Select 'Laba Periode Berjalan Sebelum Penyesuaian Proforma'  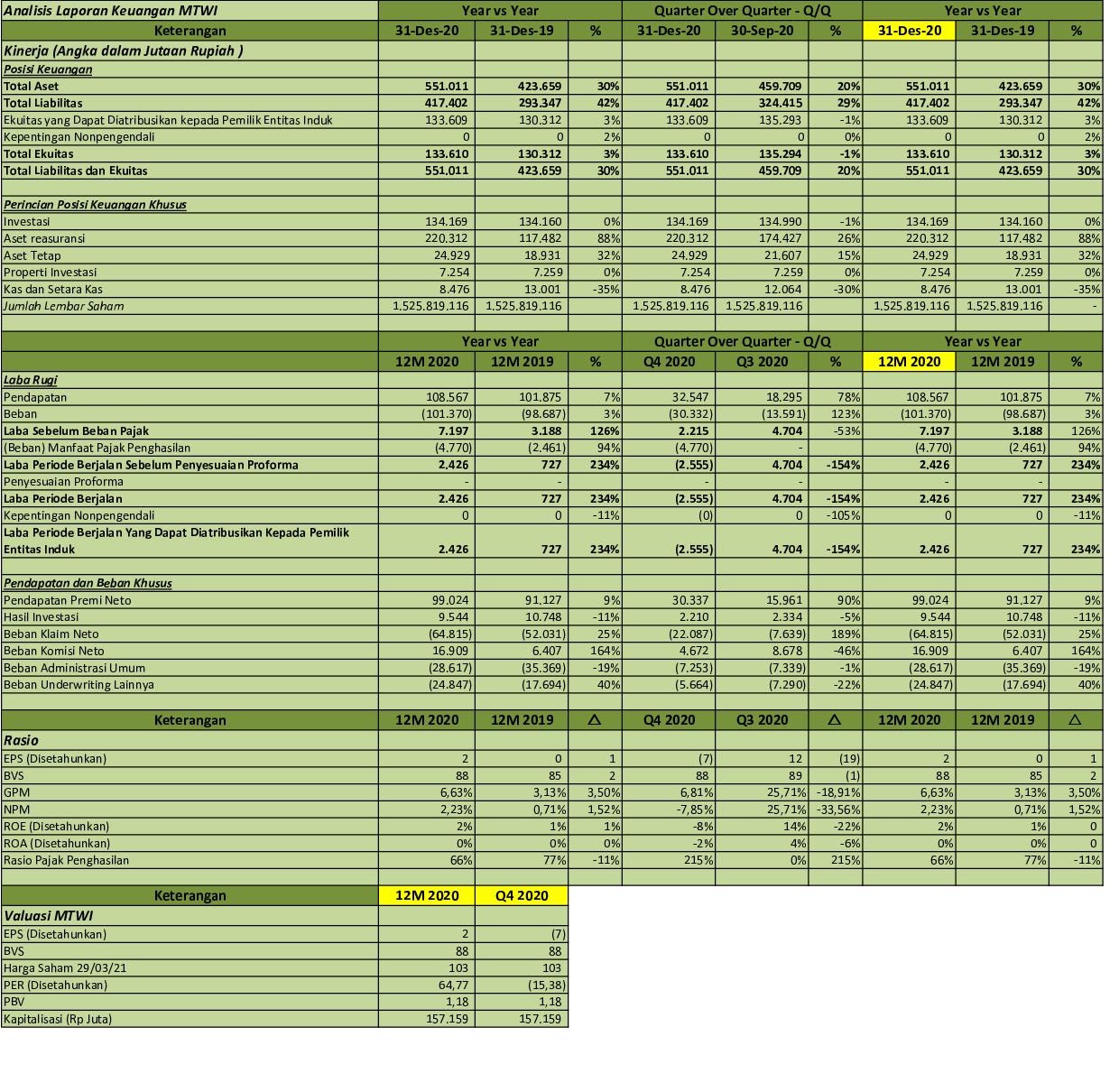[x=151, y=465]
